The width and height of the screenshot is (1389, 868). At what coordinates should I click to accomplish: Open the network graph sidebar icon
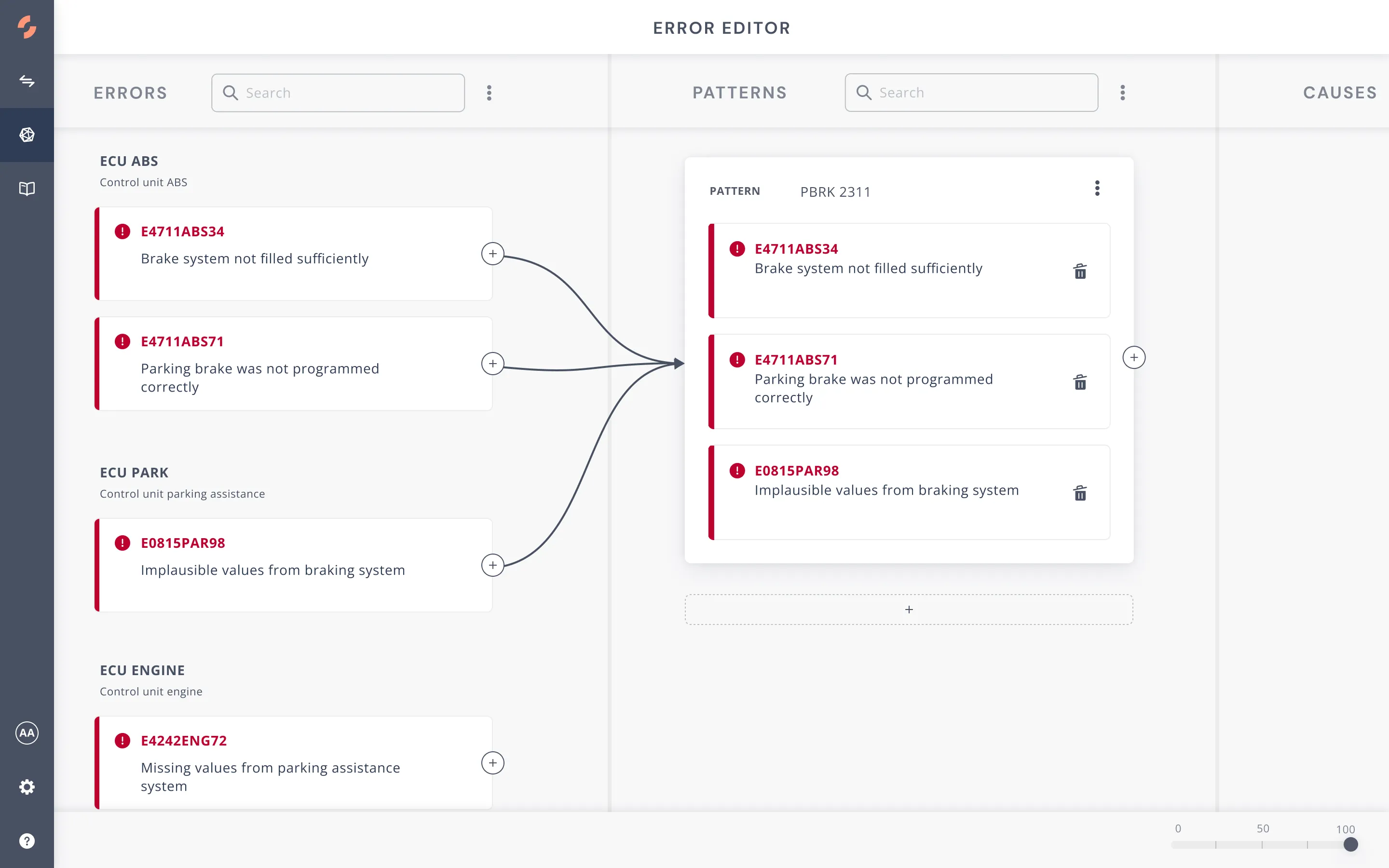27,135
